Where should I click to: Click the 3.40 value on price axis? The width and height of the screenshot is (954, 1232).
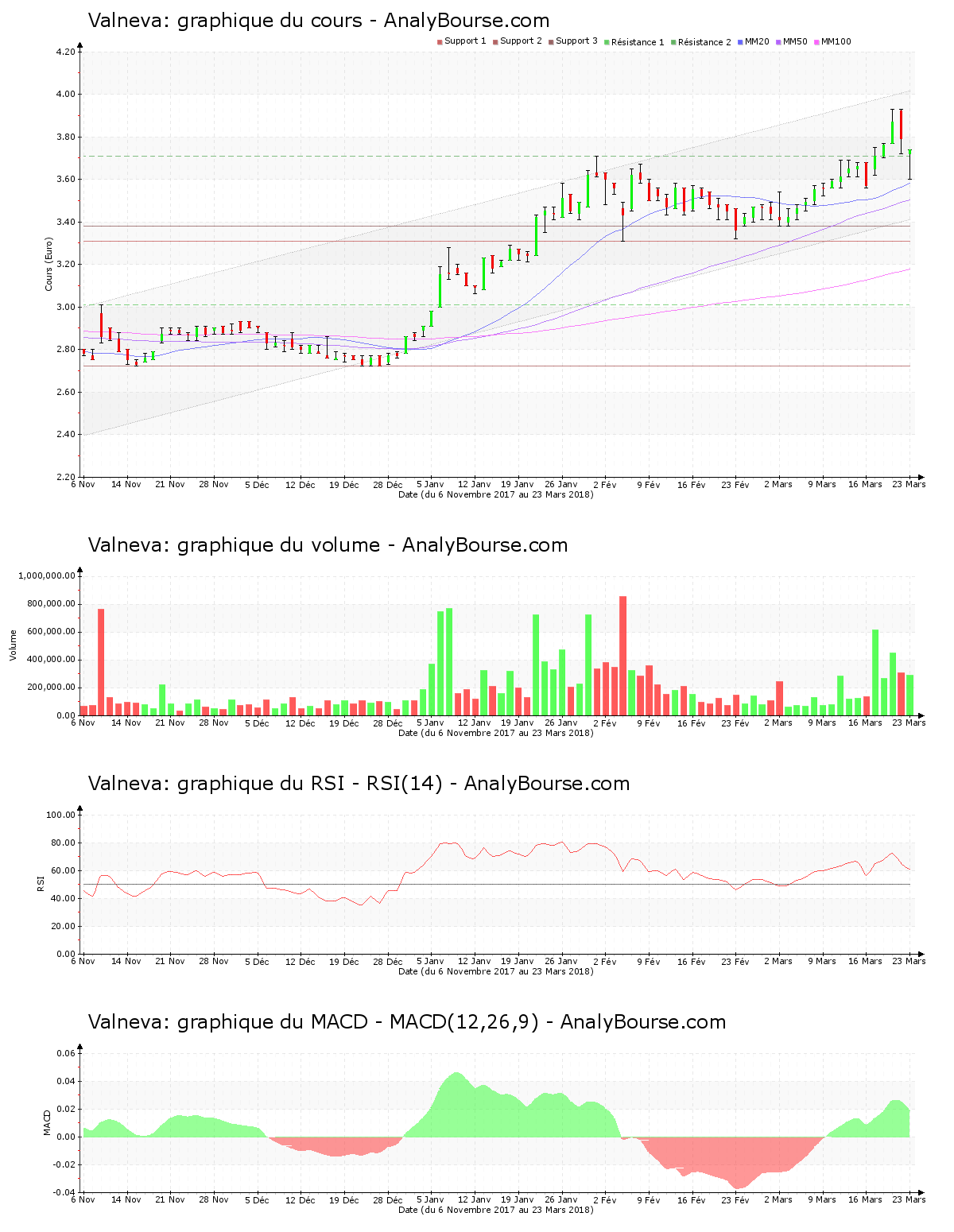[66, 223]
